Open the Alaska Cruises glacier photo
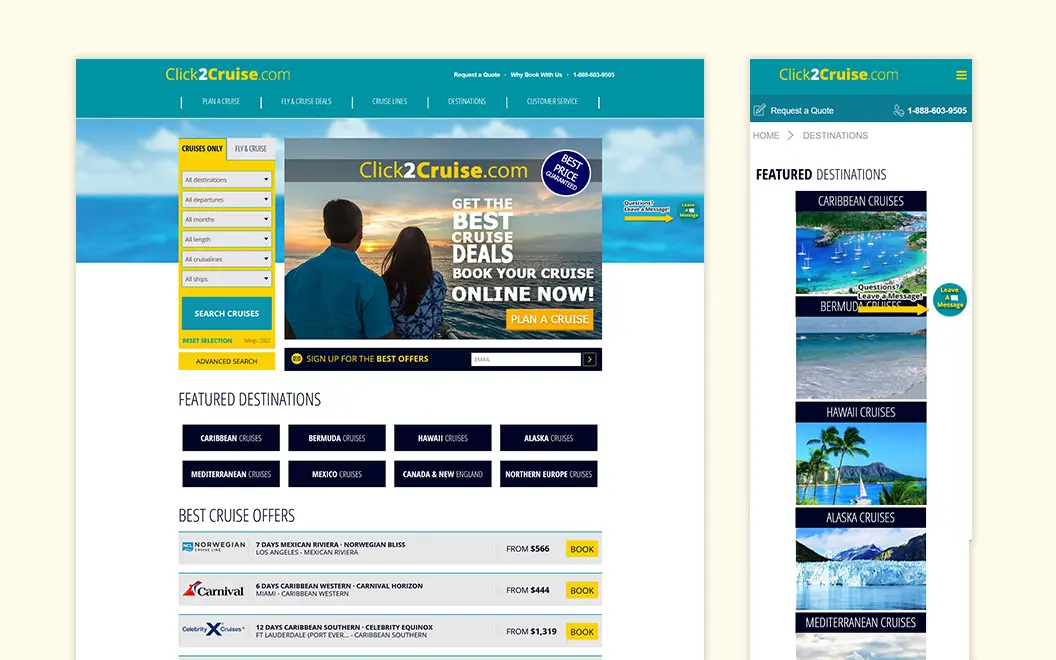The width and height of the screenshot is (1056, 660). click(x=861, y=569)
